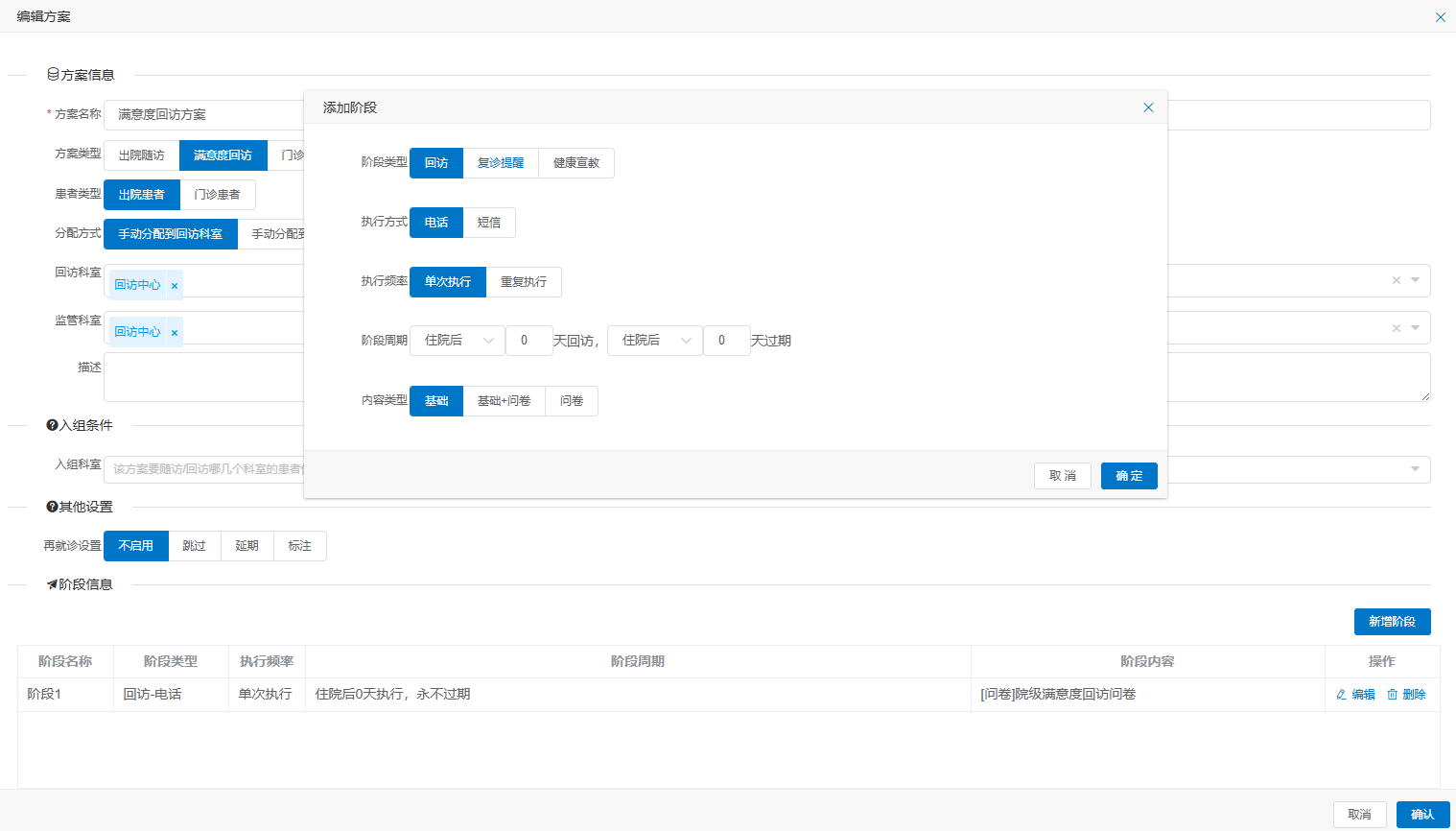The width and height of the screenshot is (1456, 831).
Task: Clear the 监管科室 selection with x icon
Action: (1396, 328)
